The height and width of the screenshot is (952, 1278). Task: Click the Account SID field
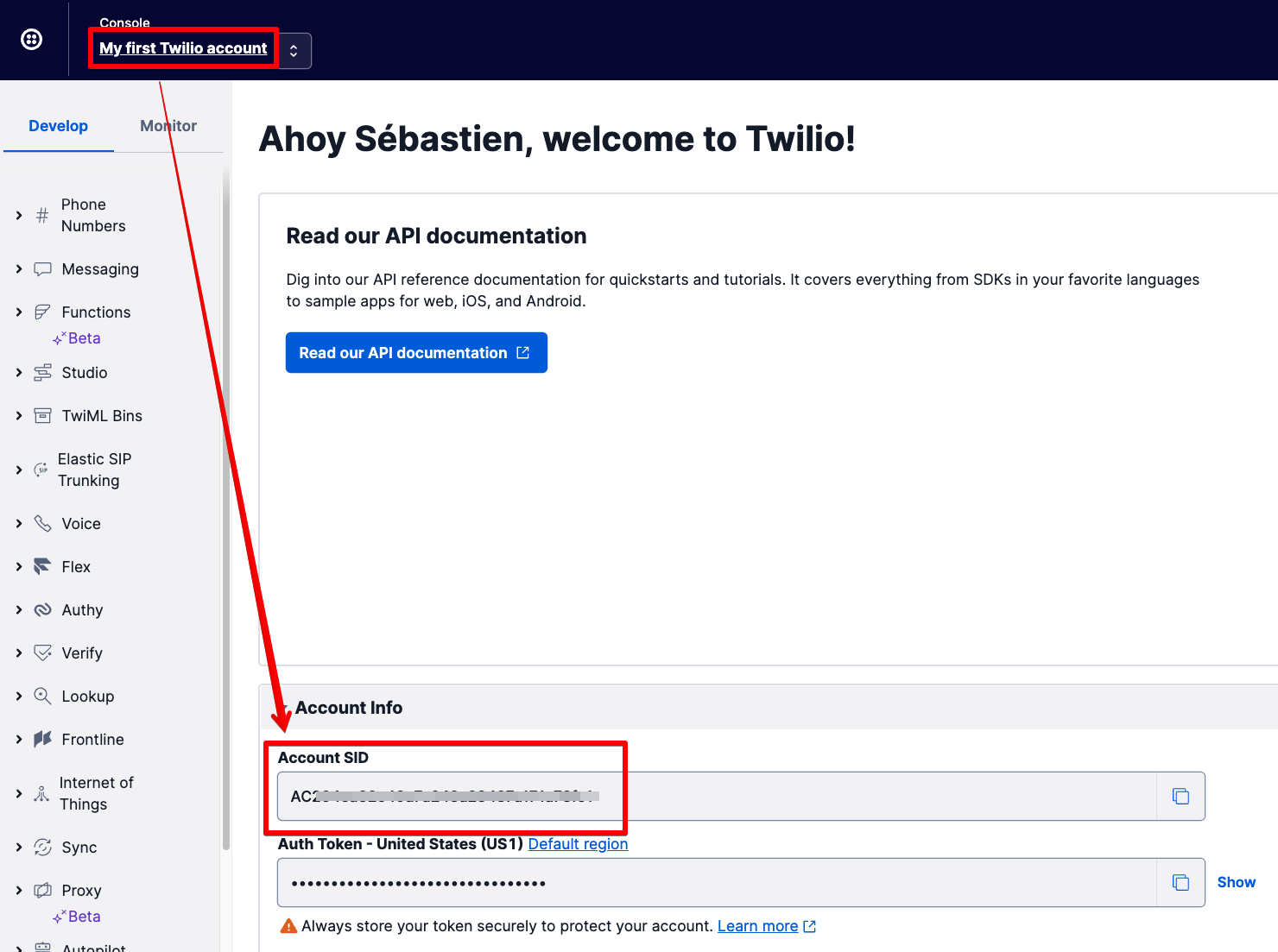pos(717,796)
